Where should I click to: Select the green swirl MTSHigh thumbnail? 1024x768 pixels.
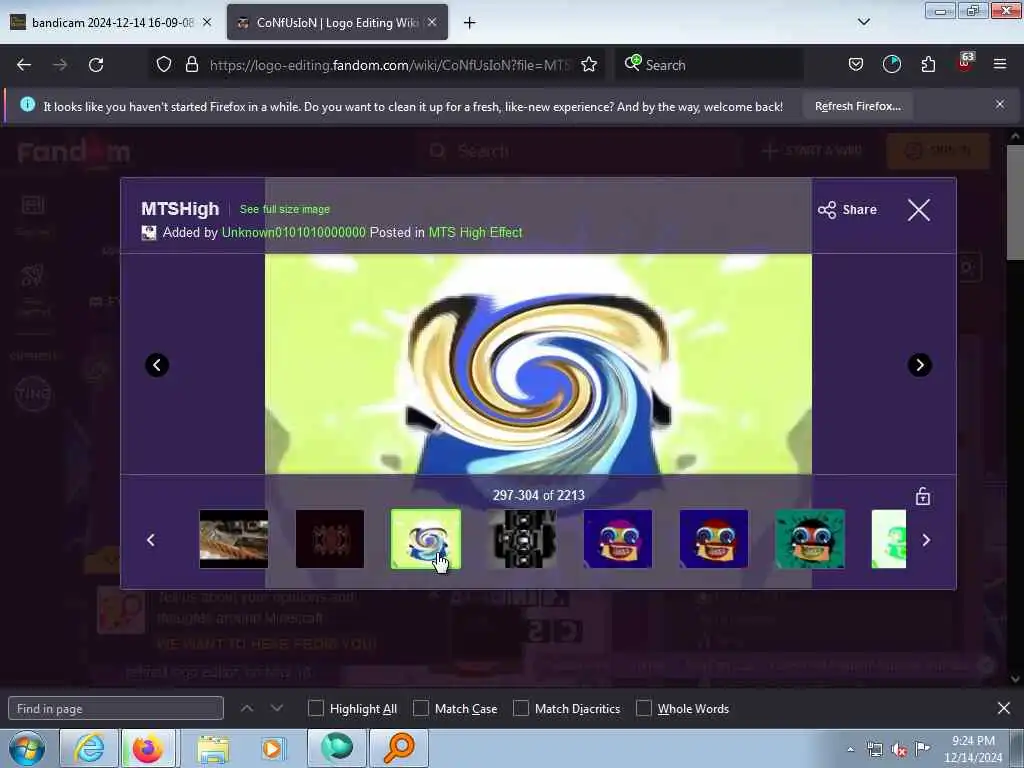(x=426, y=539)
